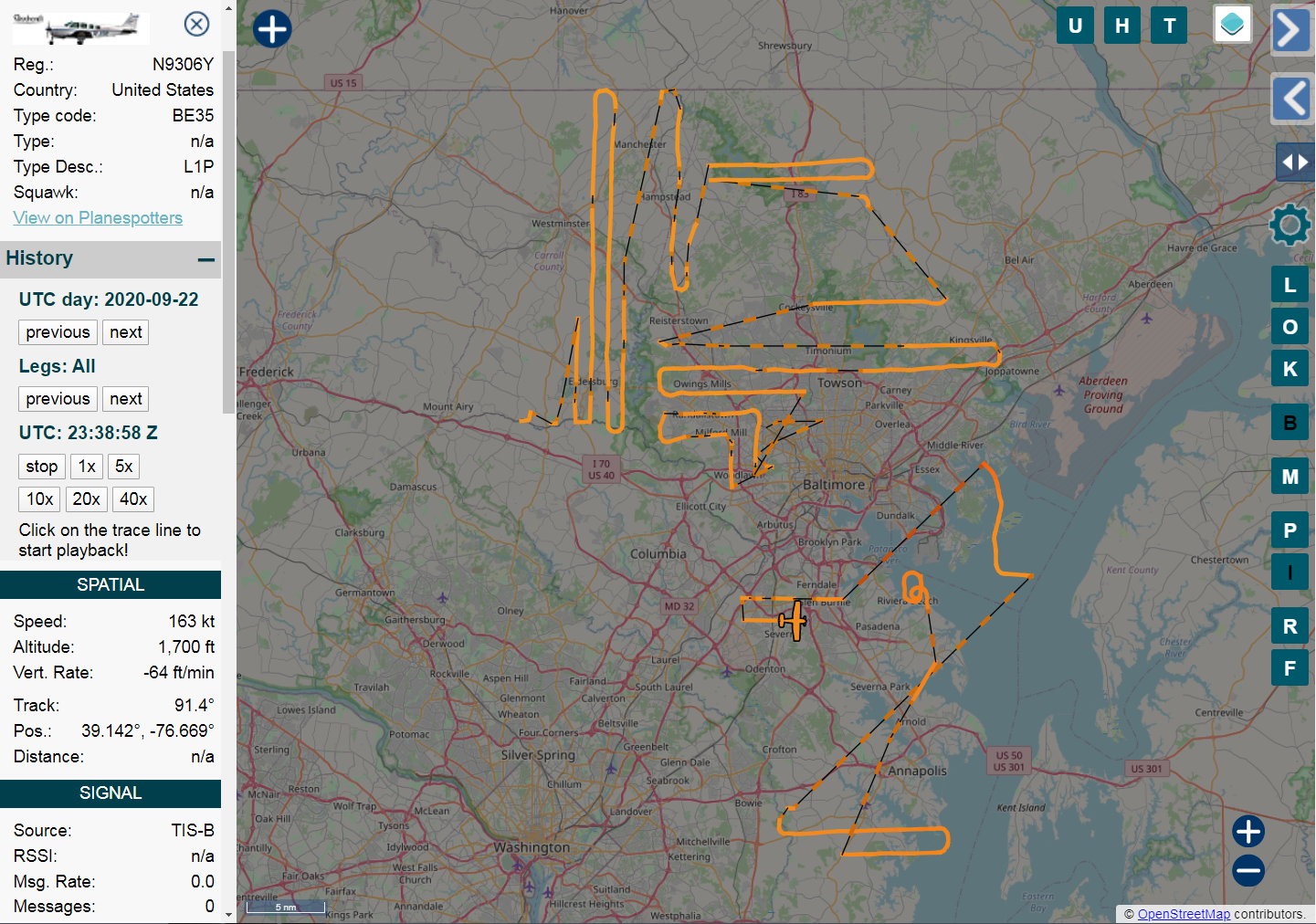Viewport: 1316px width, 924px height.
Task: Toggle the H button on map
Action: point(1122,26)
